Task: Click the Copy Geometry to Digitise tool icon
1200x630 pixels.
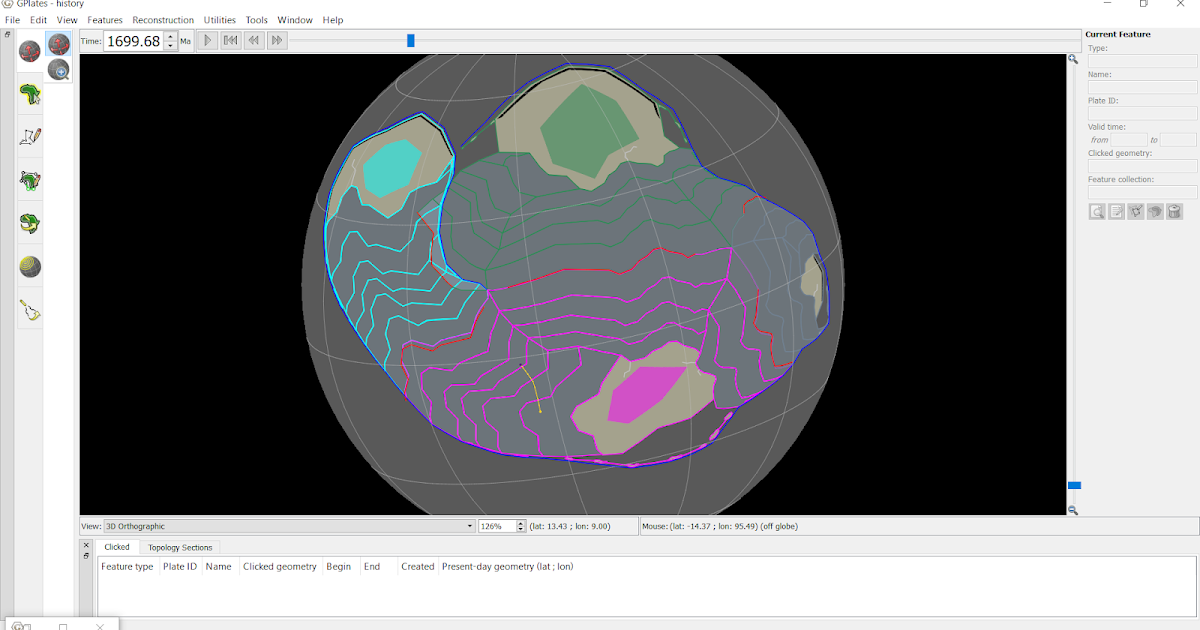Action: 1136,211
